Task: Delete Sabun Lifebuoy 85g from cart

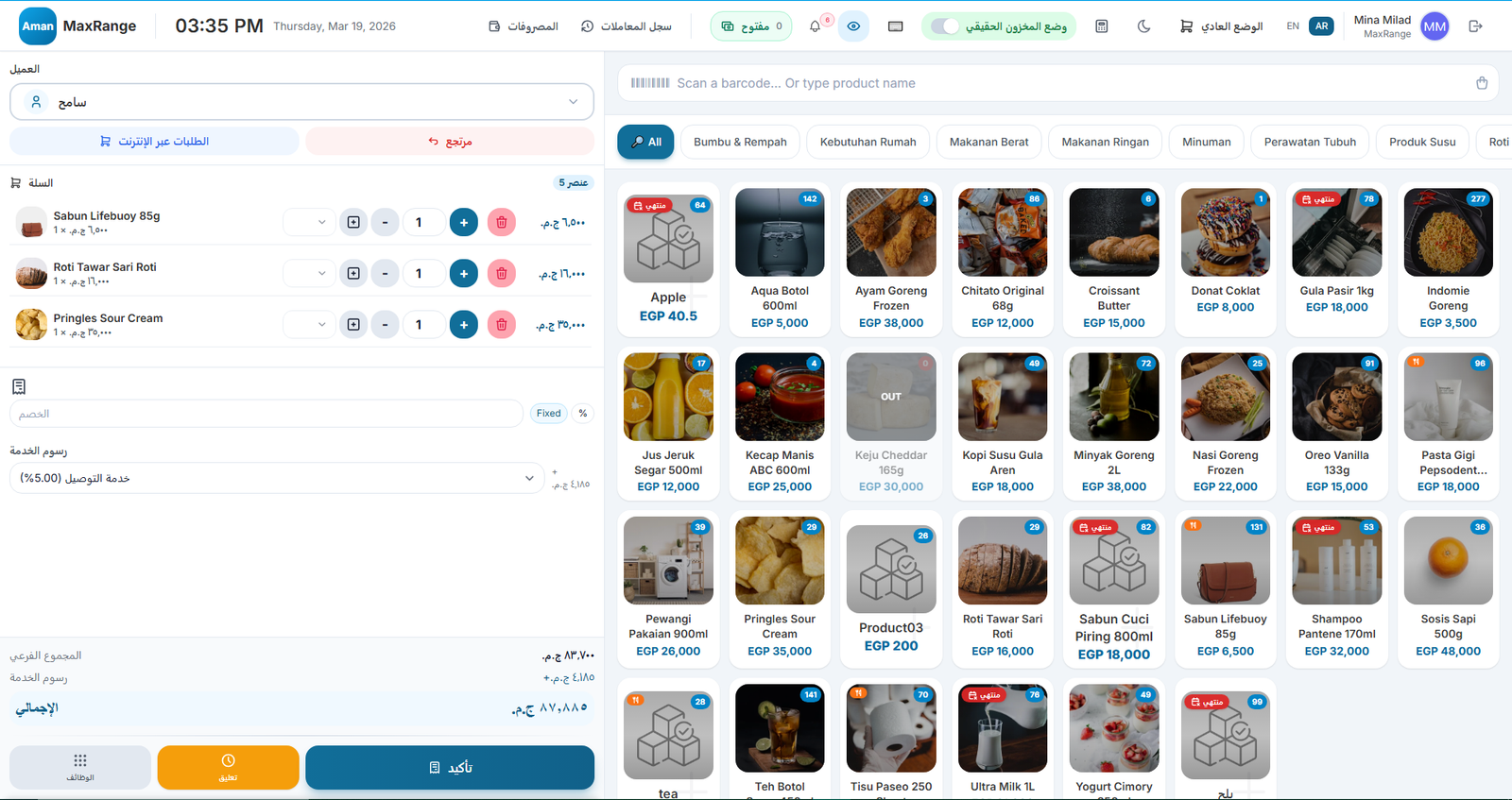Action: pyautogui.click(x=502, y=223)
